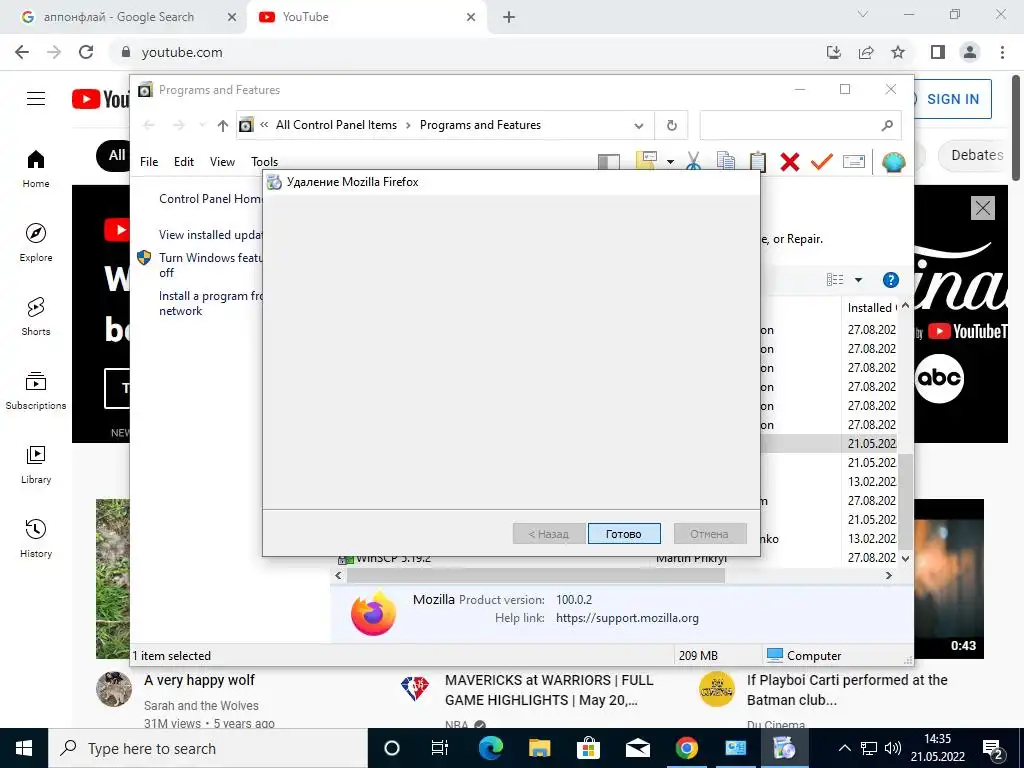The width and height of the screenshot is (1024, 768).
Task: Click Back arrow in Programs and Features window
Action: (149, 125)
